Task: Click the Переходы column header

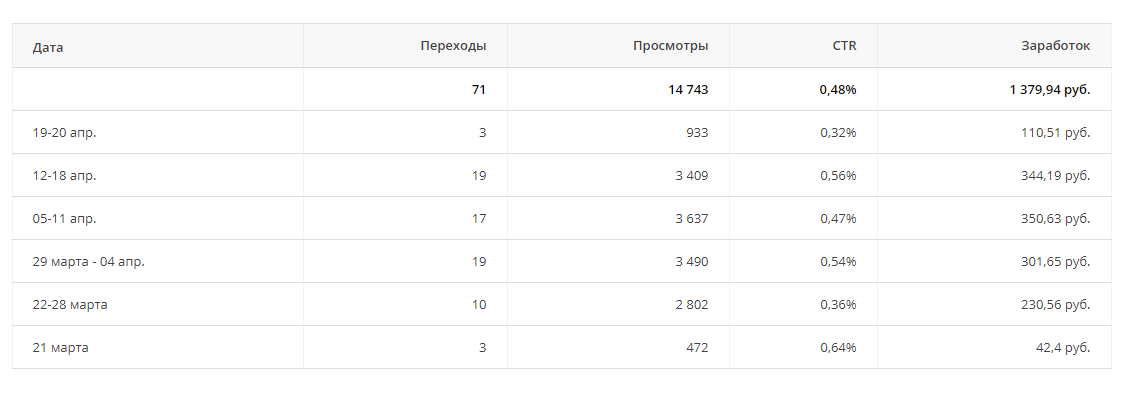Action: coord(453,46)
